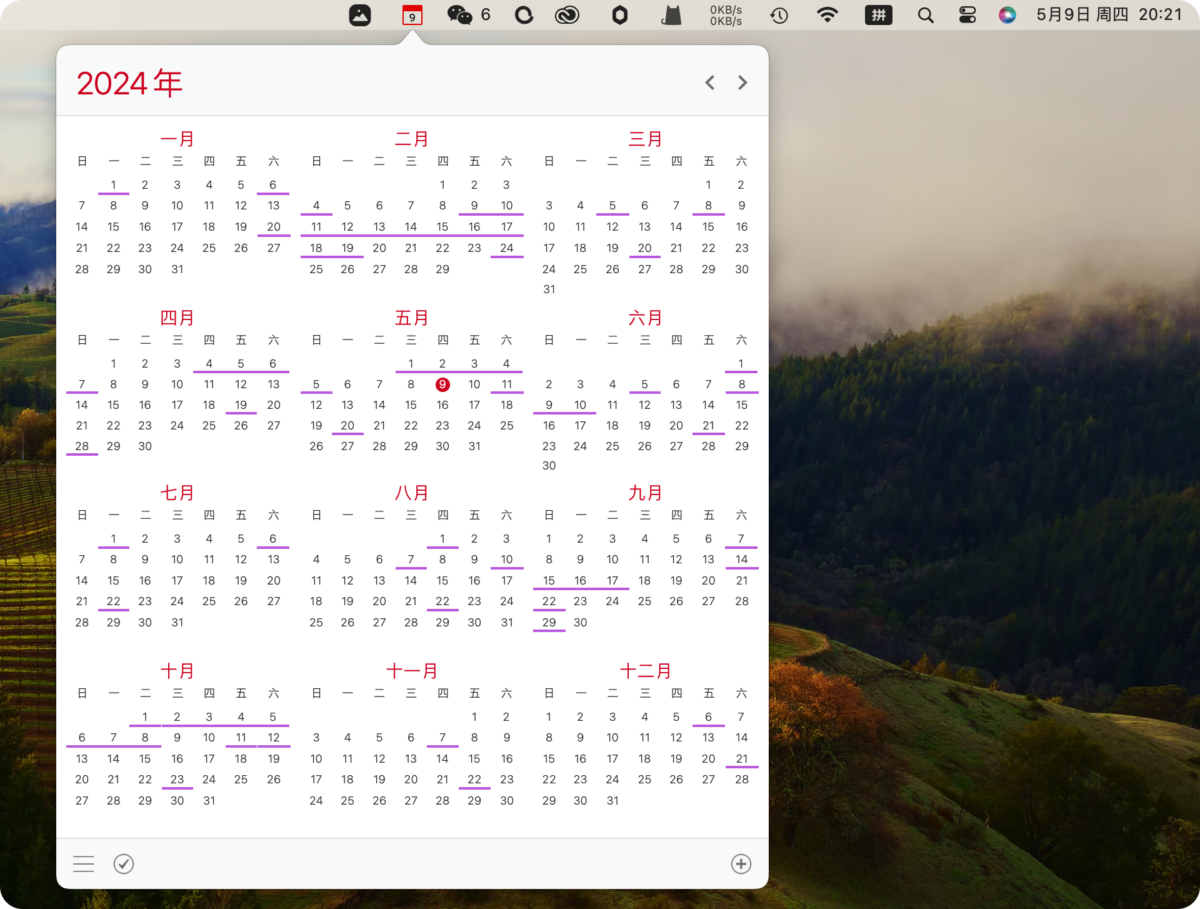1200x909 pixels.
Task: Open date and time 5月9日 周四 20:21
Action: [1109, 15]
